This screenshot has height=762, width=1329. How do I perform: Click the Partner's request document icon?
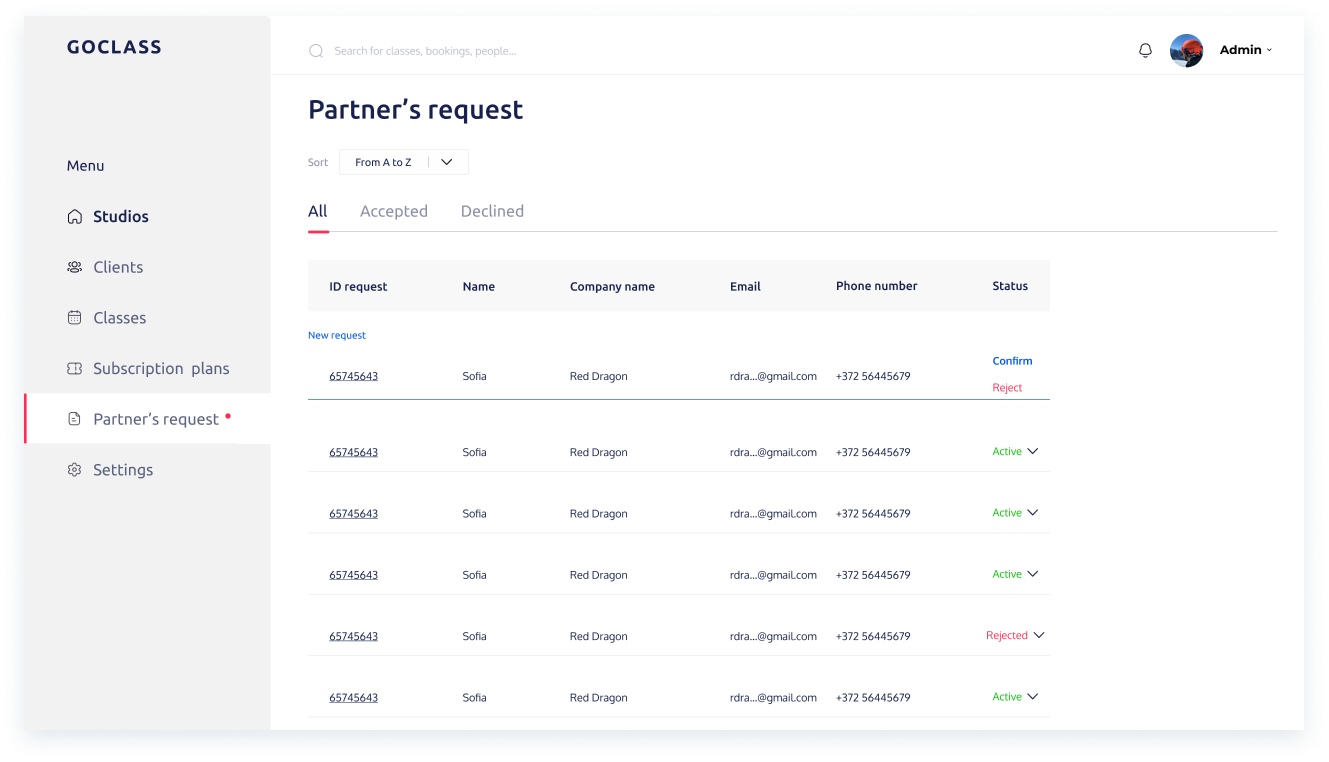click(x=74, y=419)
